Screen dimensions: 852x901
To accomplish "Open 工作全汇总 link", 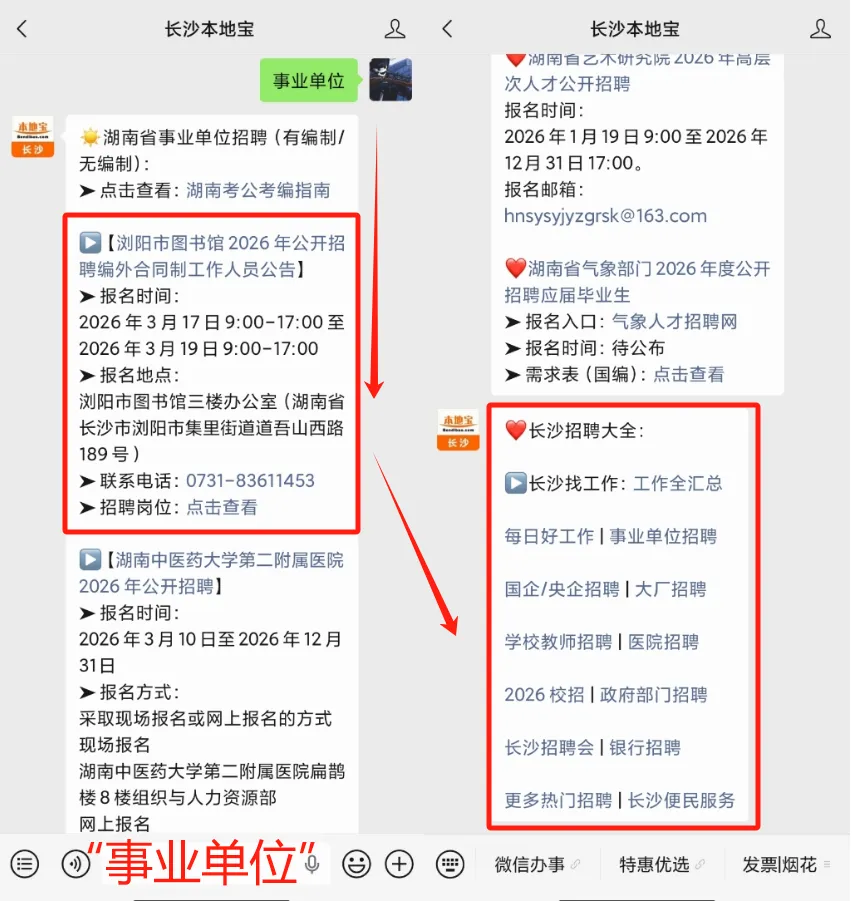I will (x=678, y=483).
